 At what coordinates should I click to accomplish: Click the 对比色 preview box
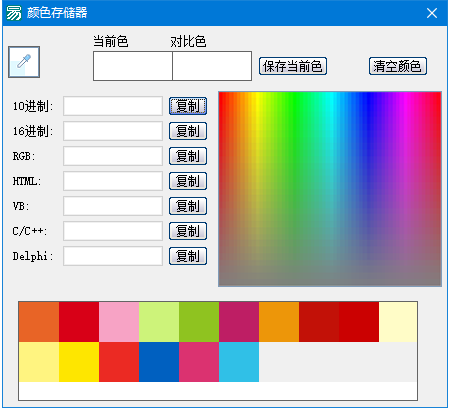212,66
